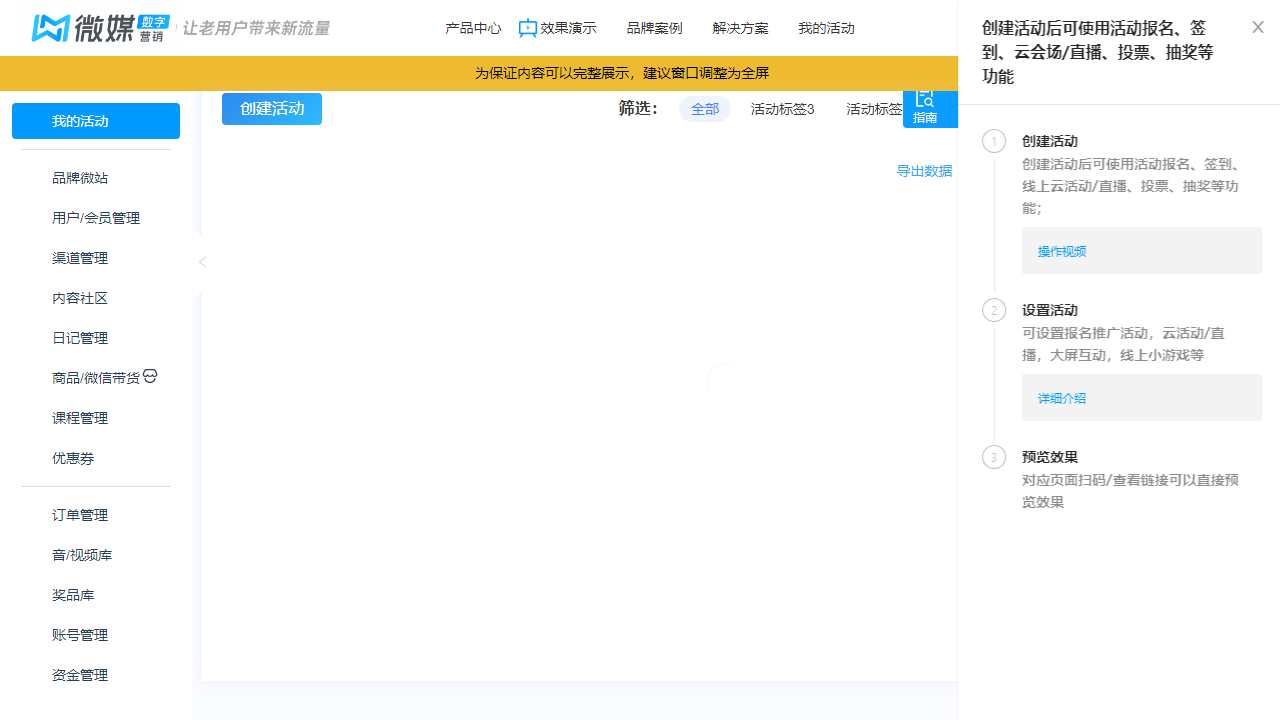Click the chat bubble icon beside 效果演示
The width and height of the screenshot is (1280, 720).
tap(528, 28)
